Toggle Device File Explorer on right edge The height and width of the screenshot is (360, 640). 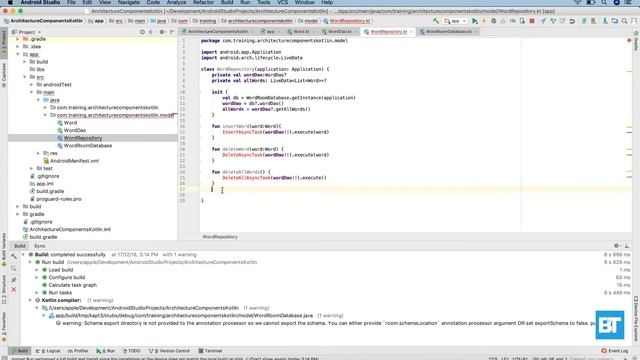[636, 318]
